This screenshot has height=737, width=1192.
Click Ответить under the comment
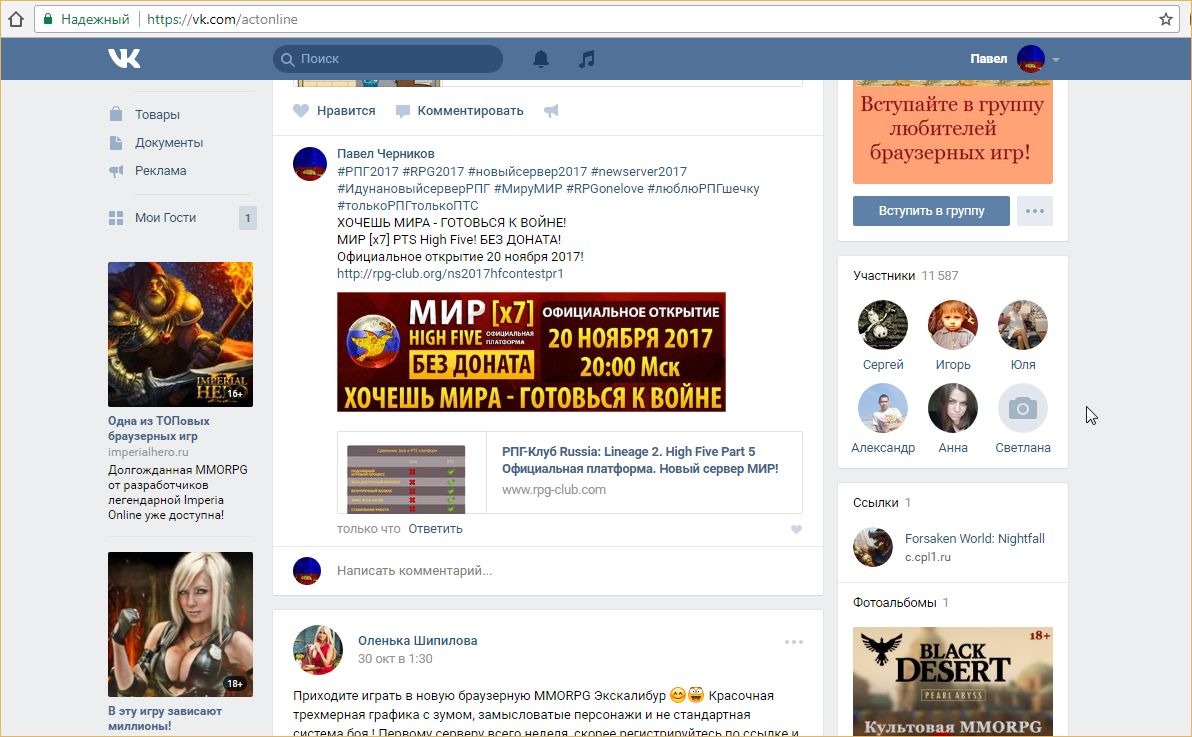[x=435, y=529]
